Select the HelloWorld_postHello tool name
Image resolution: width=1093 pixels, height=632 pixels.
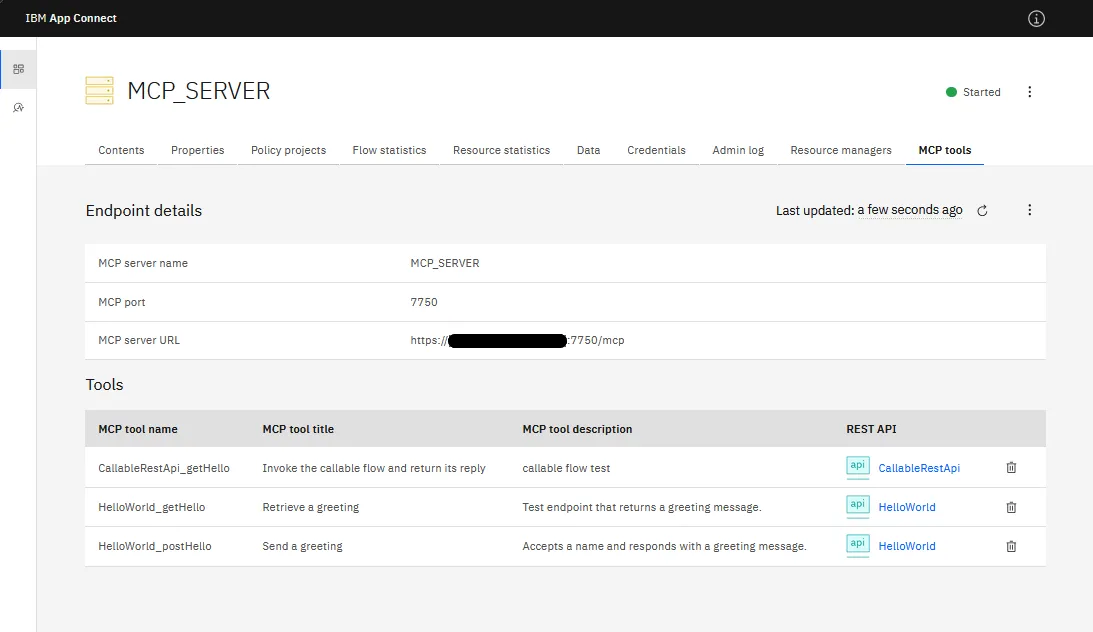point(155,546)
